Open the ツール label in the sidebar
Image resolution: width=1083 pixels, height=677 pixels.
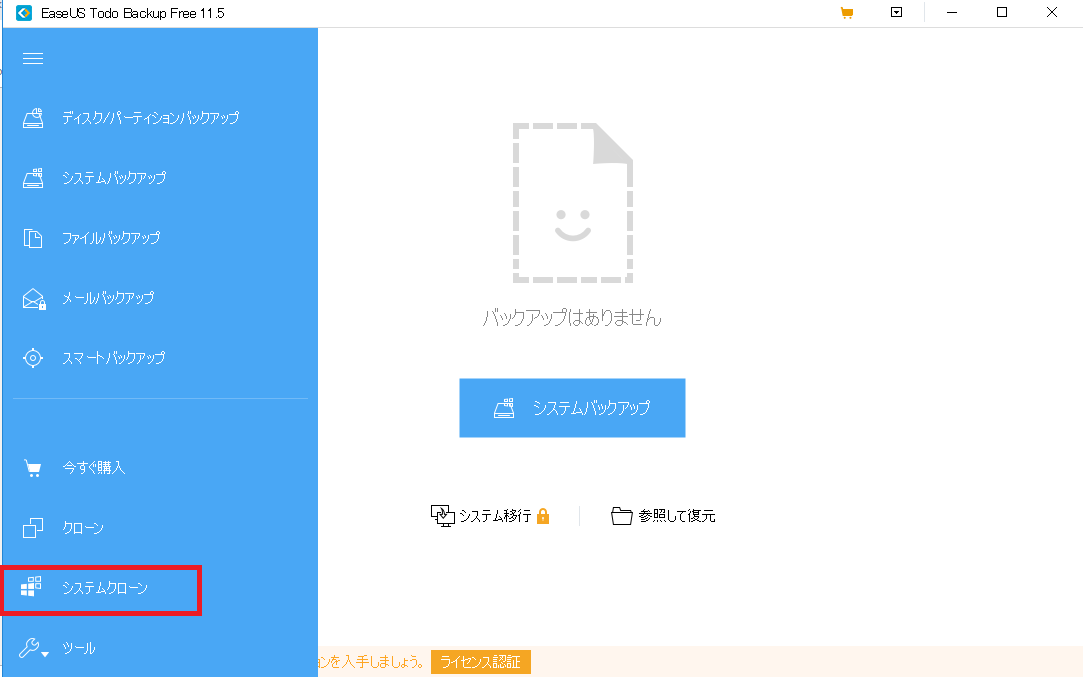(x=79, y=648)
